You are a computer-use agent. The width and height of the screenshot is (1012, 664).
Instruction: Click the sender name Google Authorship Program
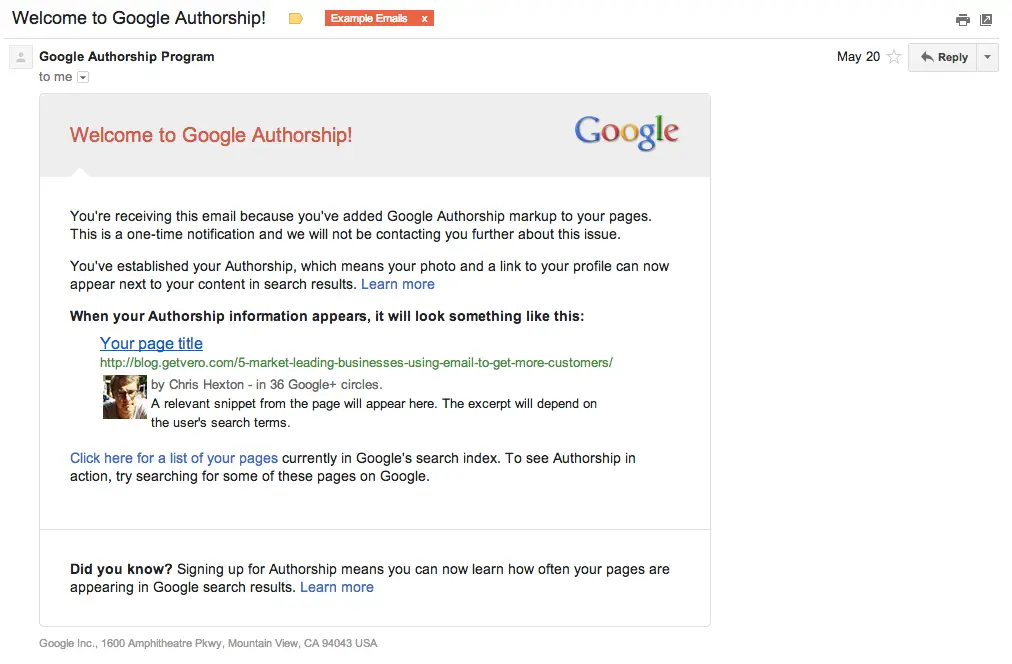[126, 57]
